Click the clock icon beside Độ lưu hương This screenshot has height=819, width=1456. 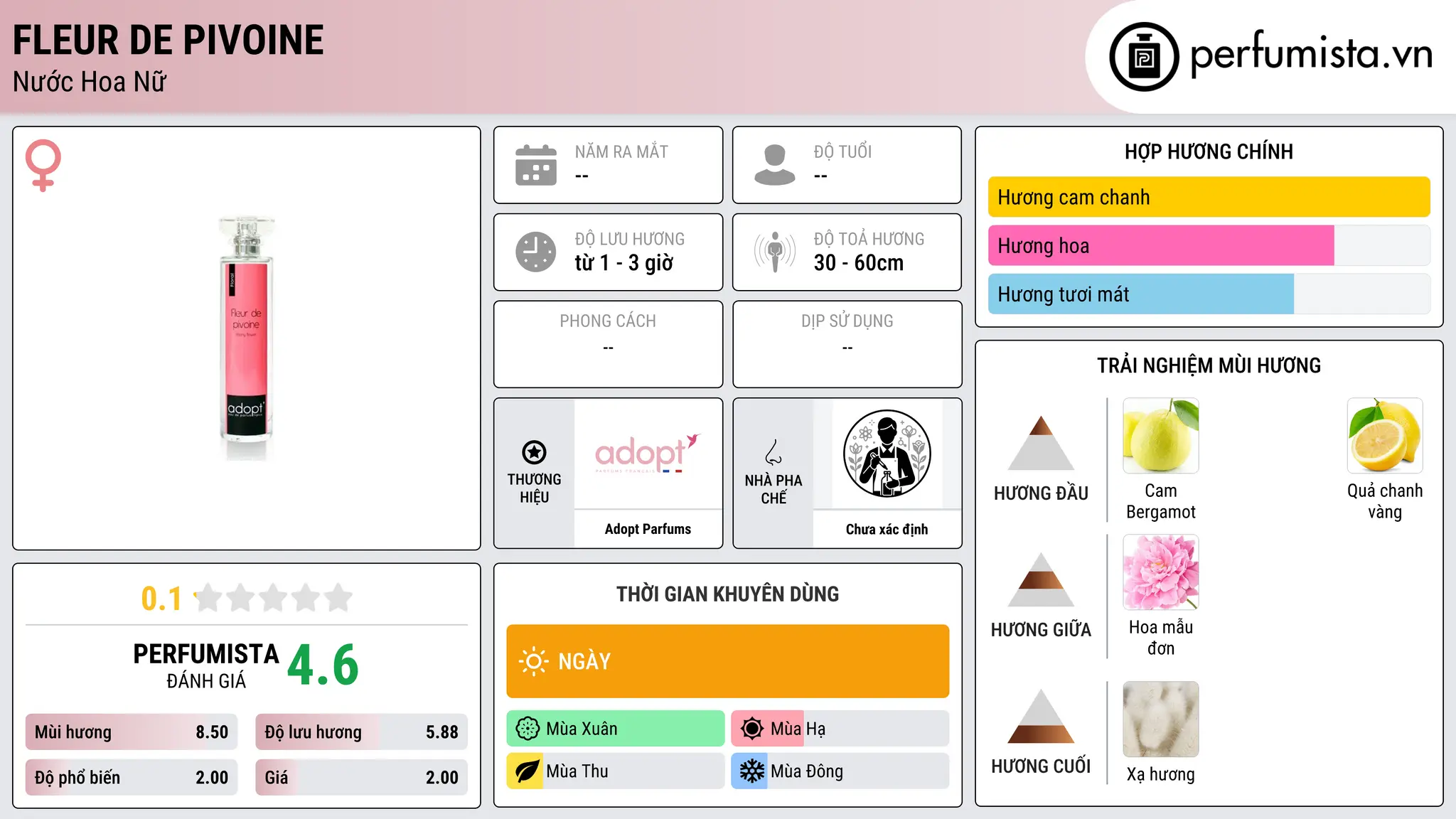(536, 252)
